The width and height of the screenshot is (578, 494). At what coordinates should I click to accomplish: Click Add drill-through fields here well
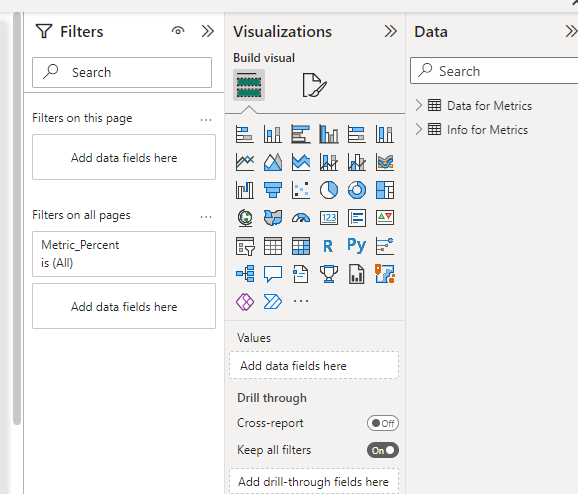(314, 481)
